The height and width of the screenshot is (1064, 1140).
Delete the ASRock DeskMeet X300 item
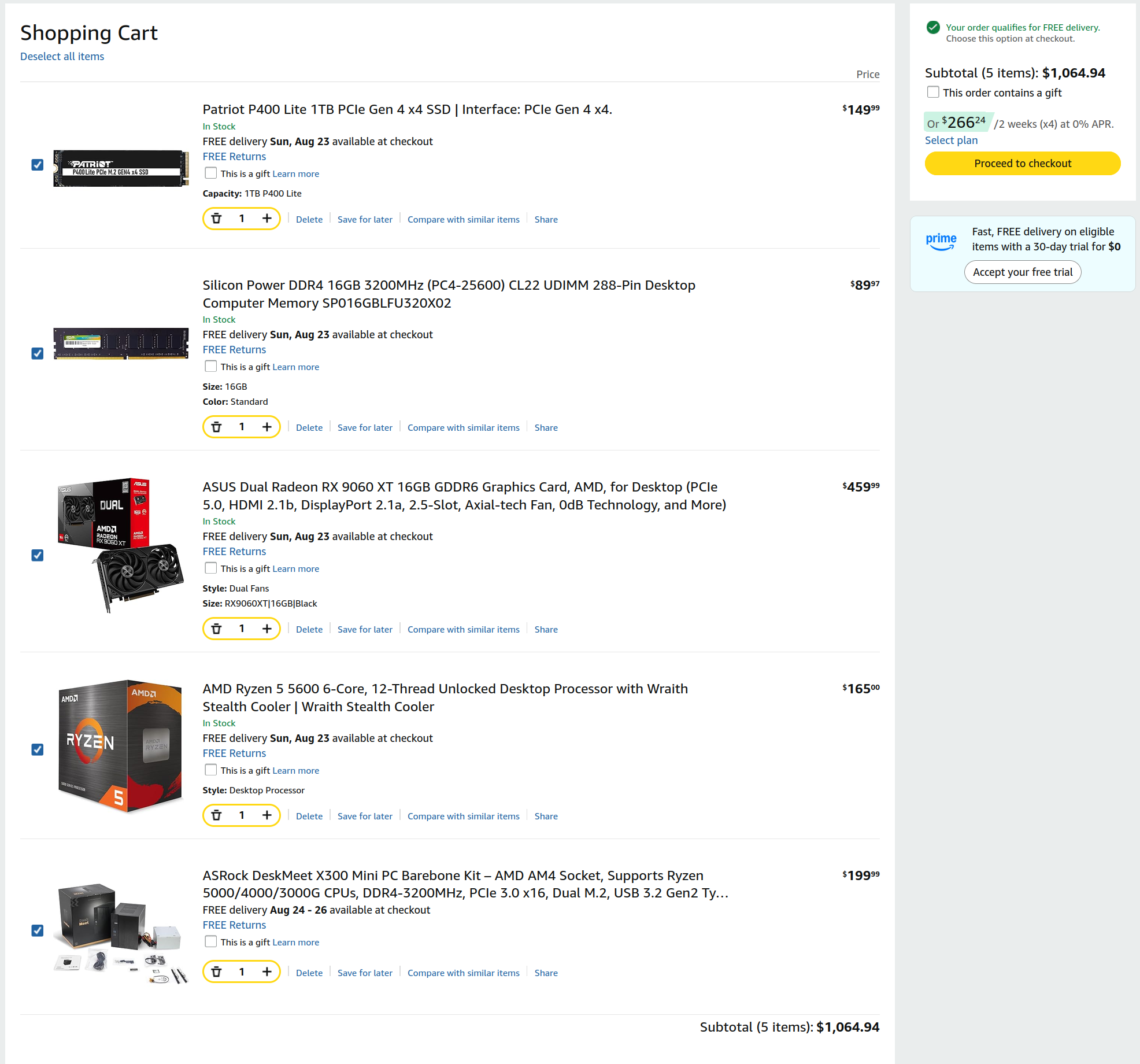tap(309, 973)
